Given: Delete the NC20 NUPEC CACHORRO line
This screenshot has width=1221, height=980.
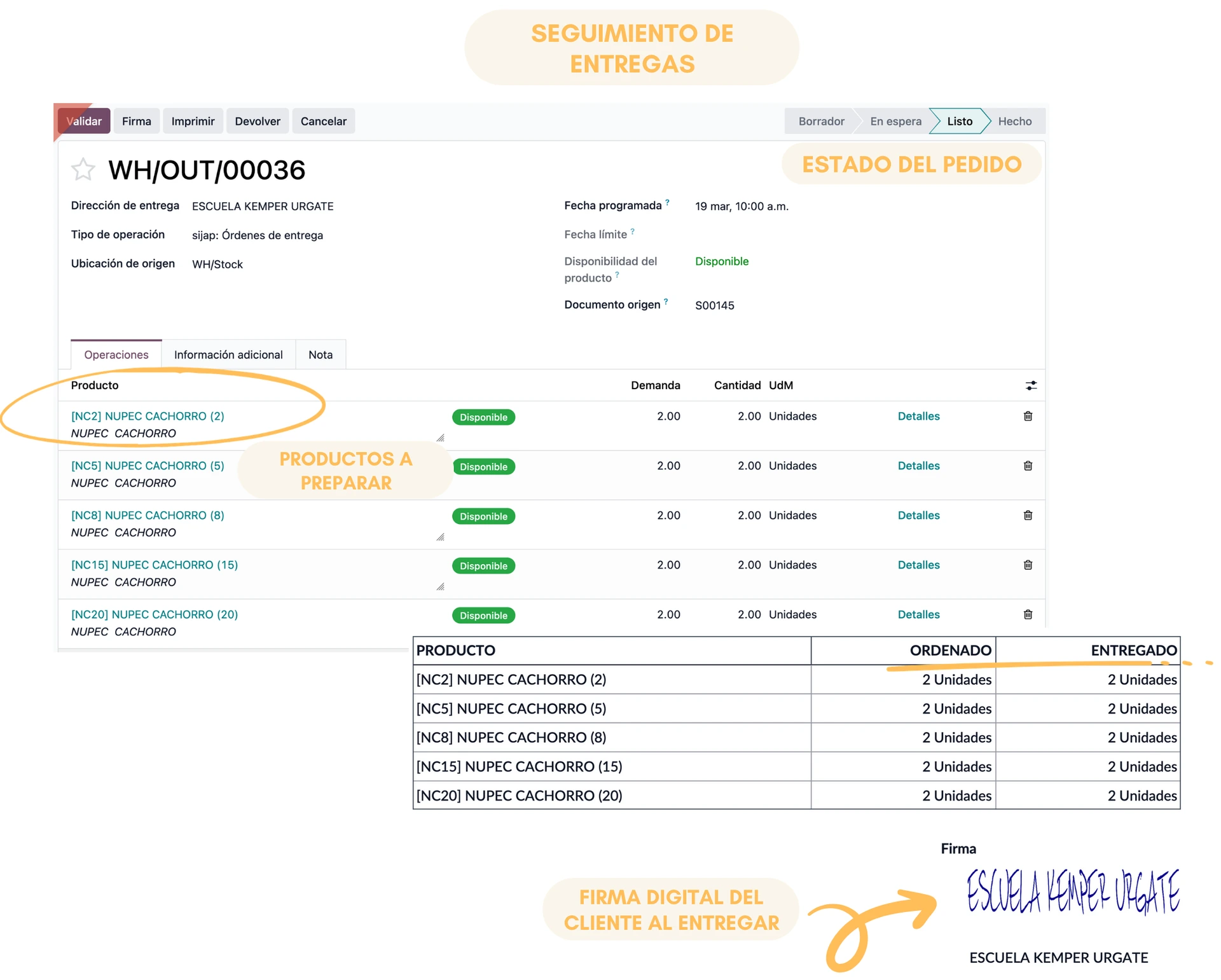Looking at the screenshot, I should [1028, 614].
